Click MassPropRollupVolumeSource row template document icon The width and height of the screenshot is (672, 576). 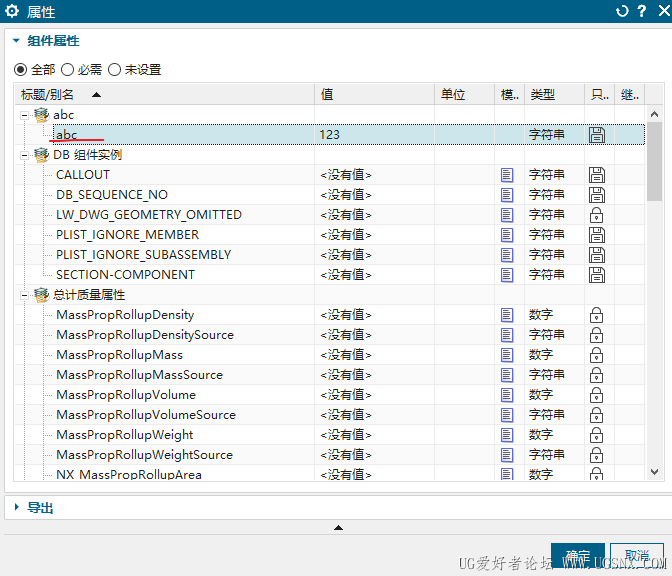[x=507, y=415]
